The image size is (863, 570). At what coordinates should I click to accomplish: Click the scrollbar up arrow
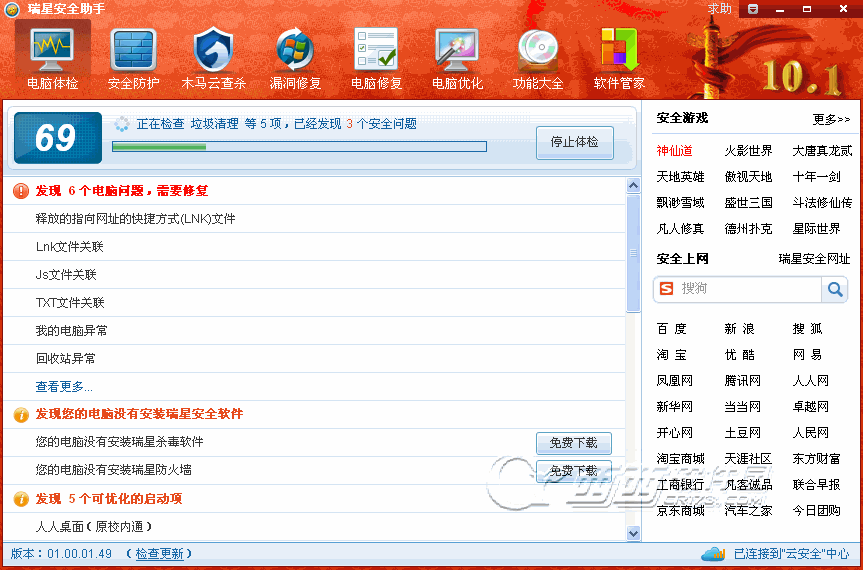pyautogui.click(x=633, y=185)
